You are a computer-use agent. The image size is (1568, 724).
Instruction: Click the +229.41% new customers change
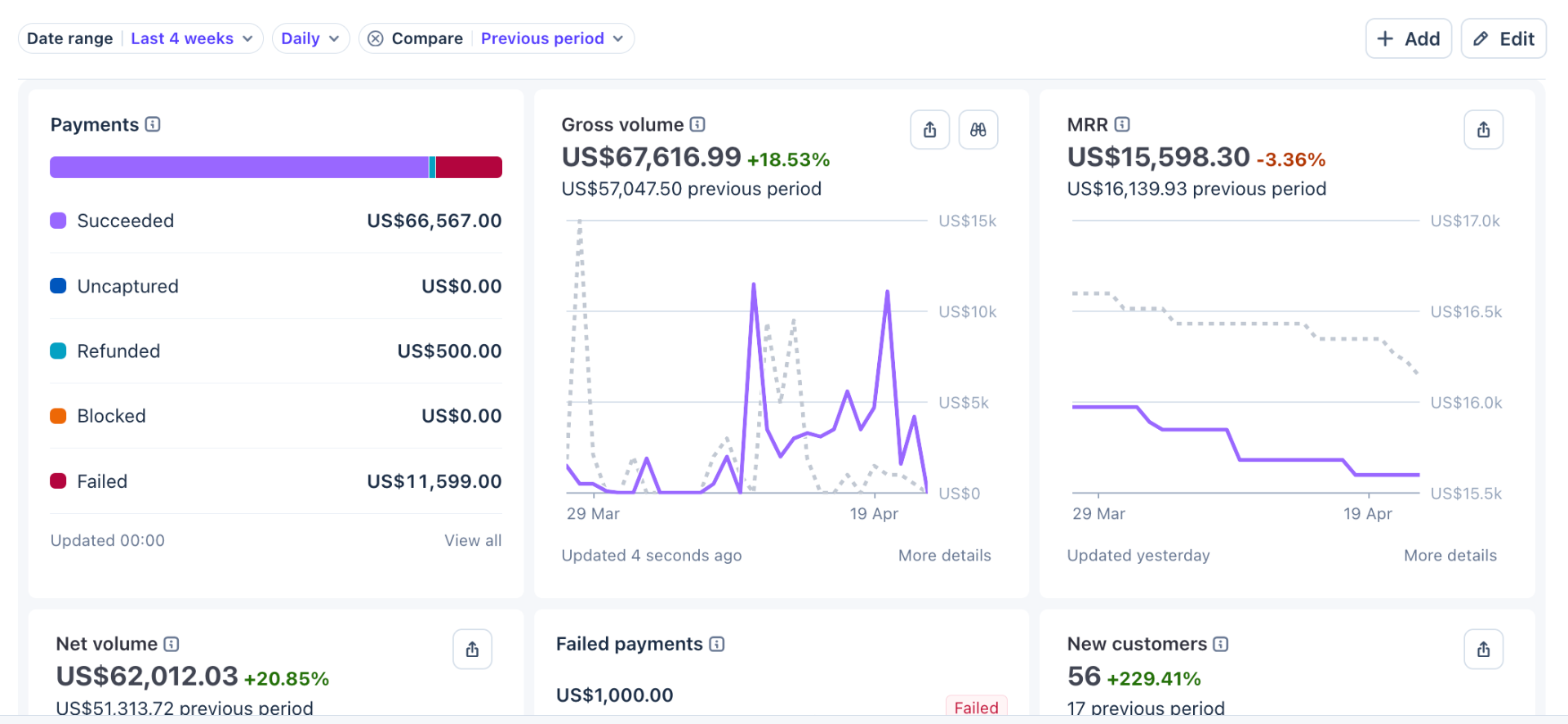[1154, 679]
